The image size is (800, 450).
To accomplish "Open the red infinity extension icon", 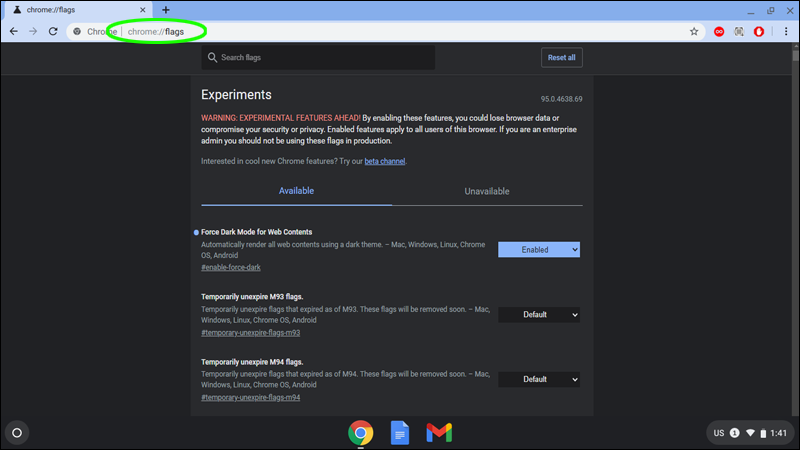I will coord(719,32).
